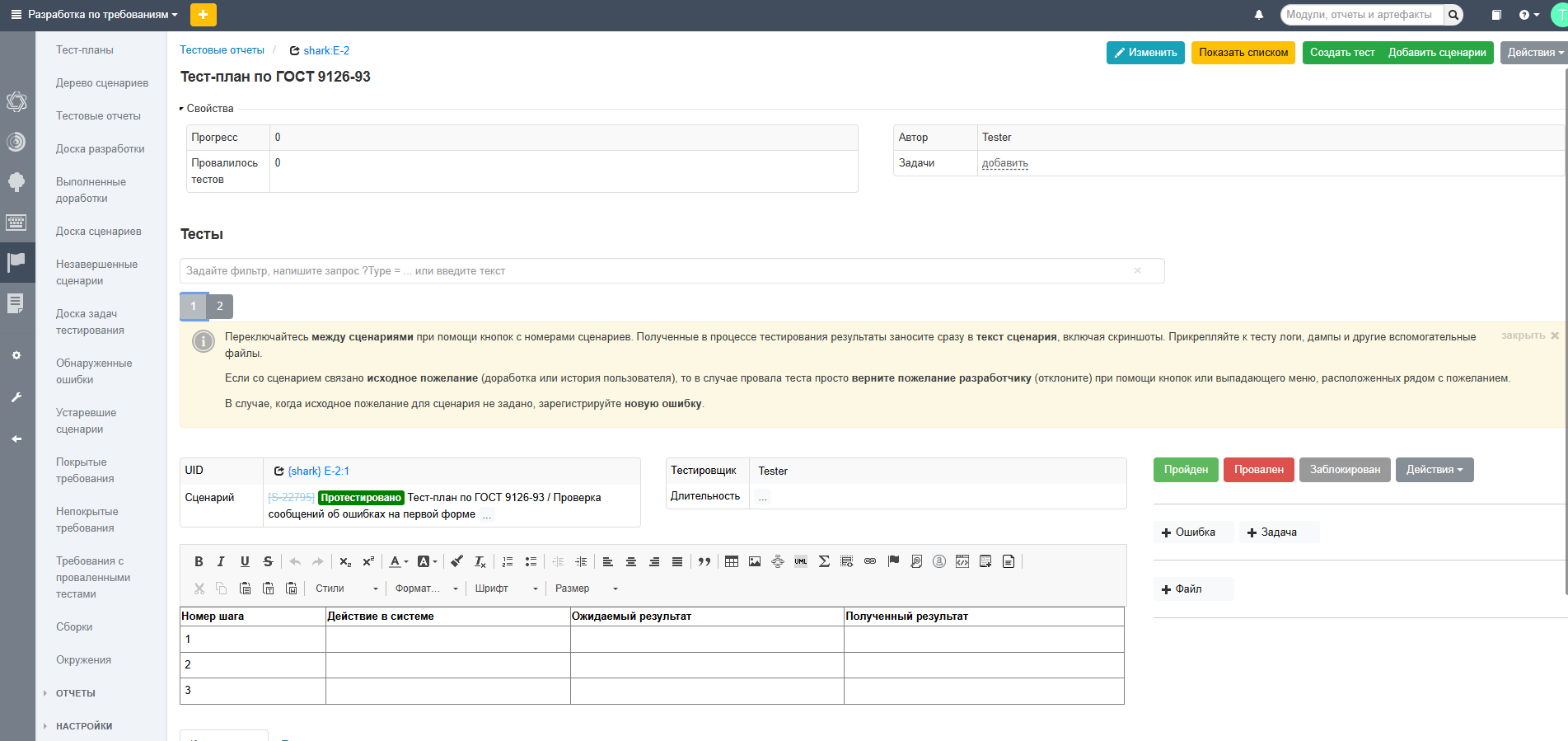This screenshot has height=741, width=1568.
Task: Open the Разработка по требованиям menu
Action: tap(102, 15)
